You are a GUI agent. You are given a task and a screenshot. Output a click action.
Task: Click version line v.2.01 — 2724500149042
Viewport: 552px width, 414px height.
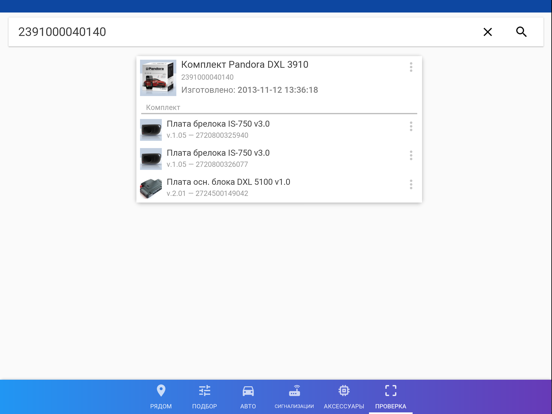(x=207, y=193)
